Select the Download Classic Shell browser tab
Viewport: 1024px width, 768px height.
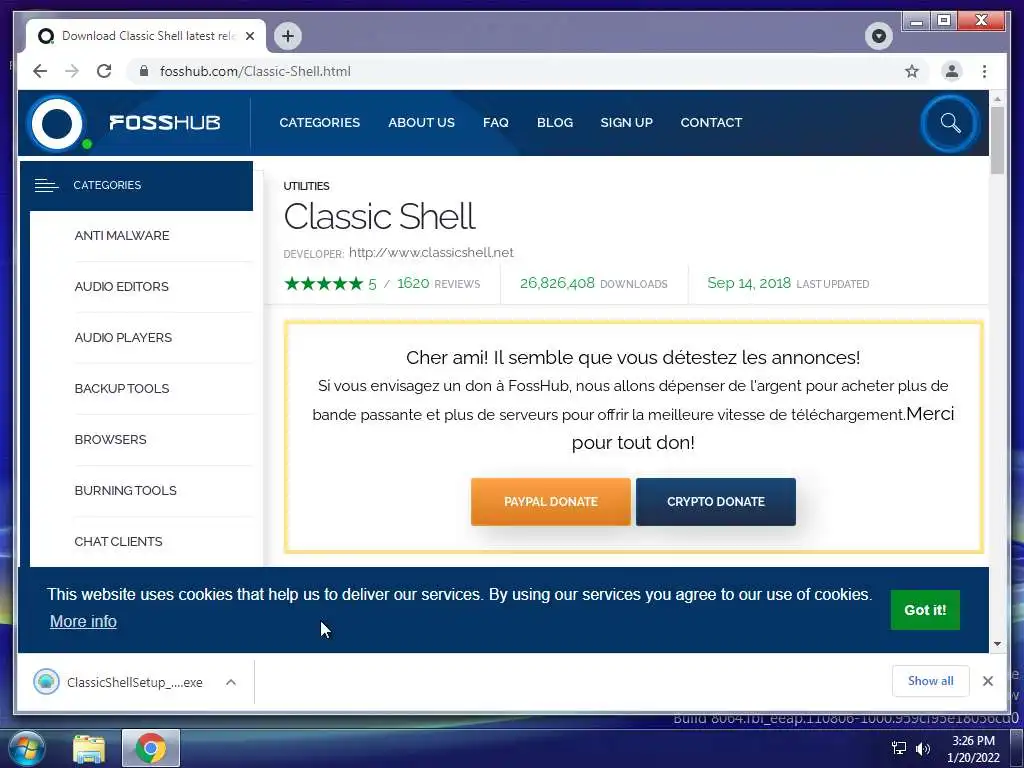[146, 36]
